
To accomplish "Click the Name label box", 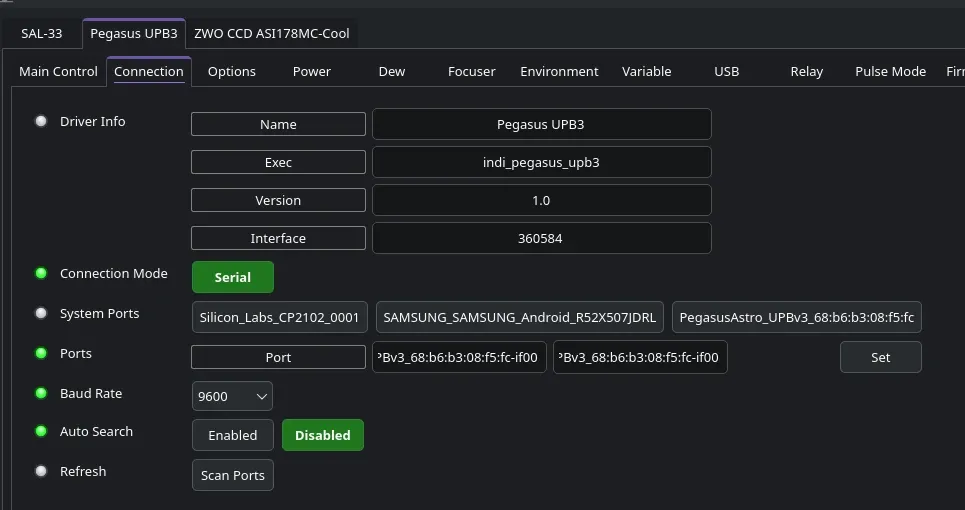I will click(x=278, y=124).
